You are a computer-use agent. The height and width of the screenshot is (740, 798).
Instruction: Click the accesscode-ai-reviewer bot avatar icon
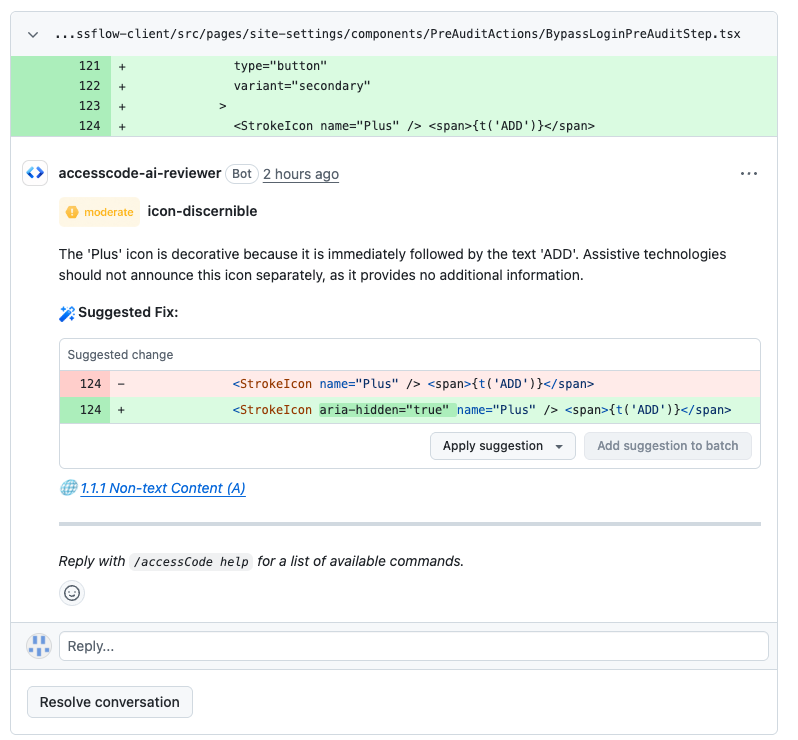click(35, 173)
